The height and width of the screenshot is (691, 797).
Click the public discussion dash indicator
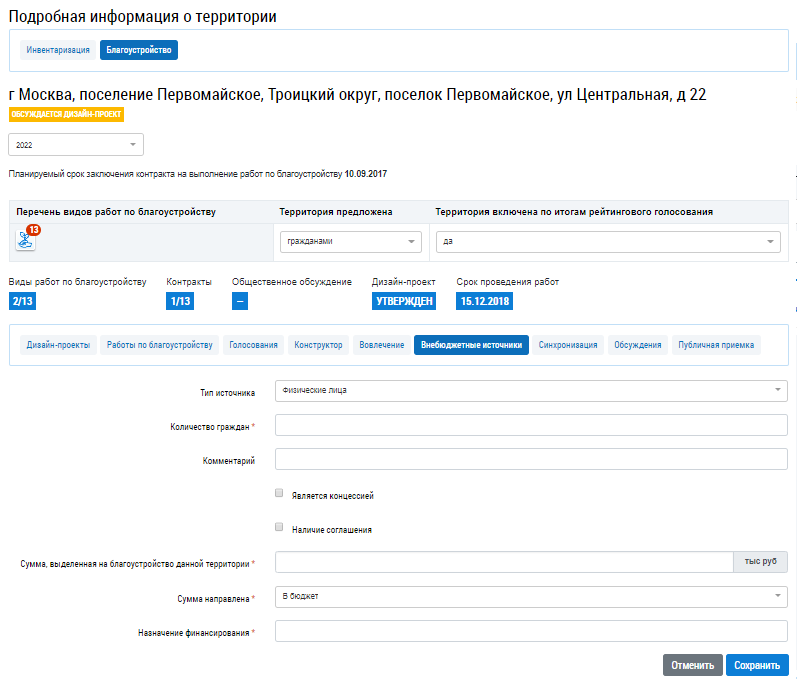pos(240,301)
